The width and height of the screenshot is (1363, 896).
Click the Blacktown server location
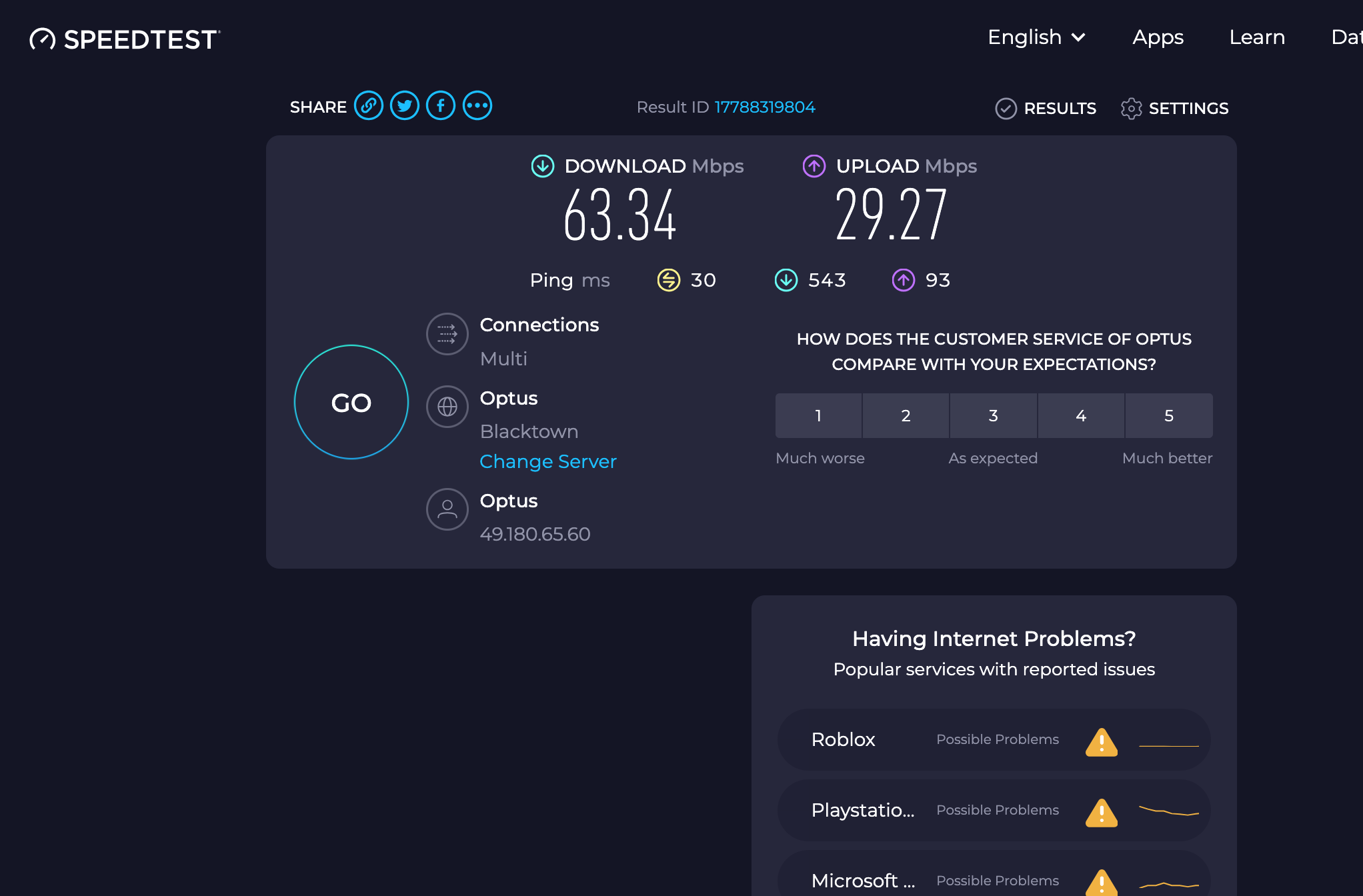pos(529,431)
